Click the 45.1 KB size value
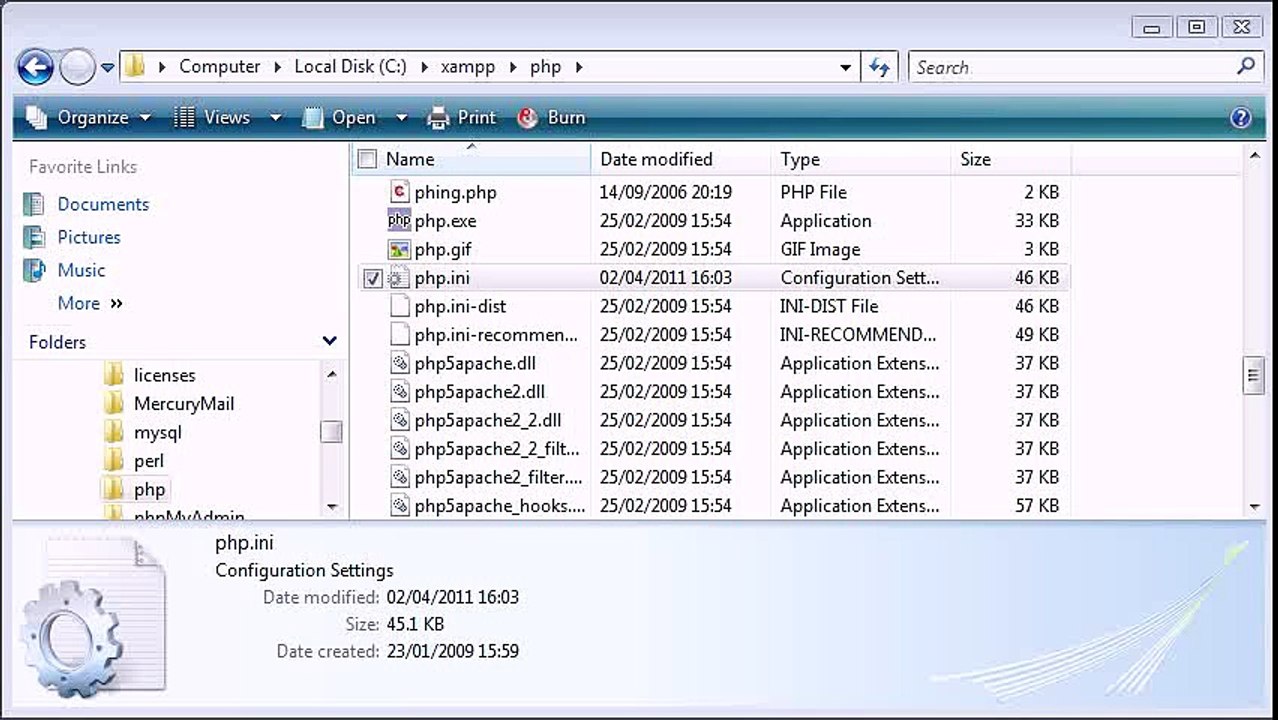The height and width of the screenshot is (720, 1278). (415, 624)
